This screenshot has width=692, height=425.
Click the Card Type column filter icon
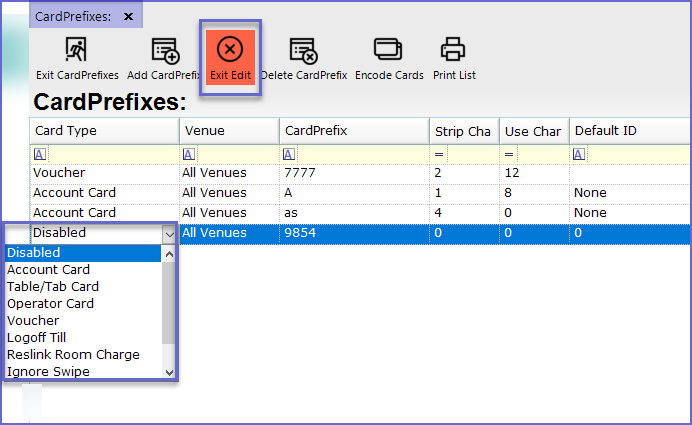(x=39, y=154)
